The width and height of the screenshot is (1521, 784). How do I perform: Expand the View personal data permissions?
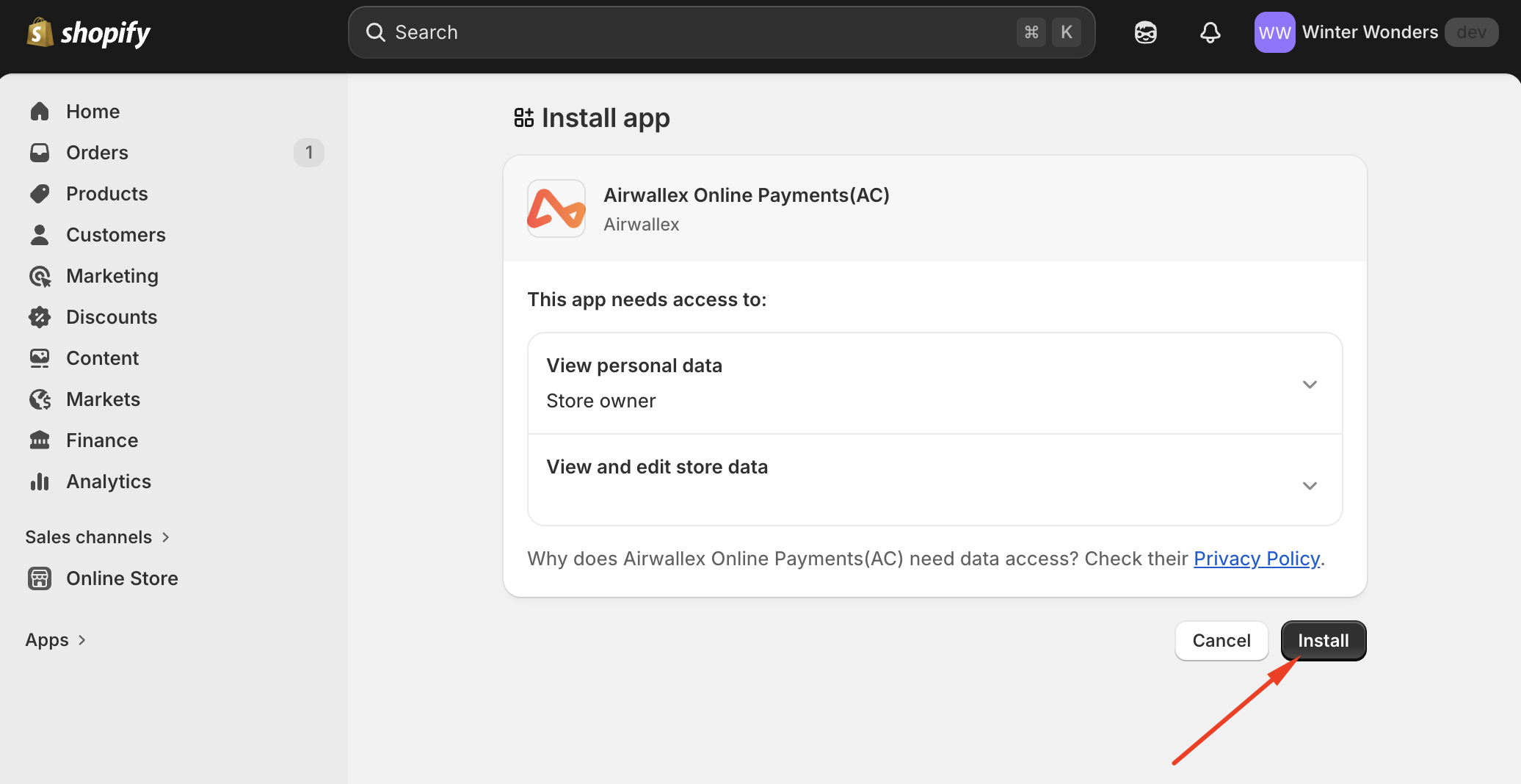pos(1310,384)
